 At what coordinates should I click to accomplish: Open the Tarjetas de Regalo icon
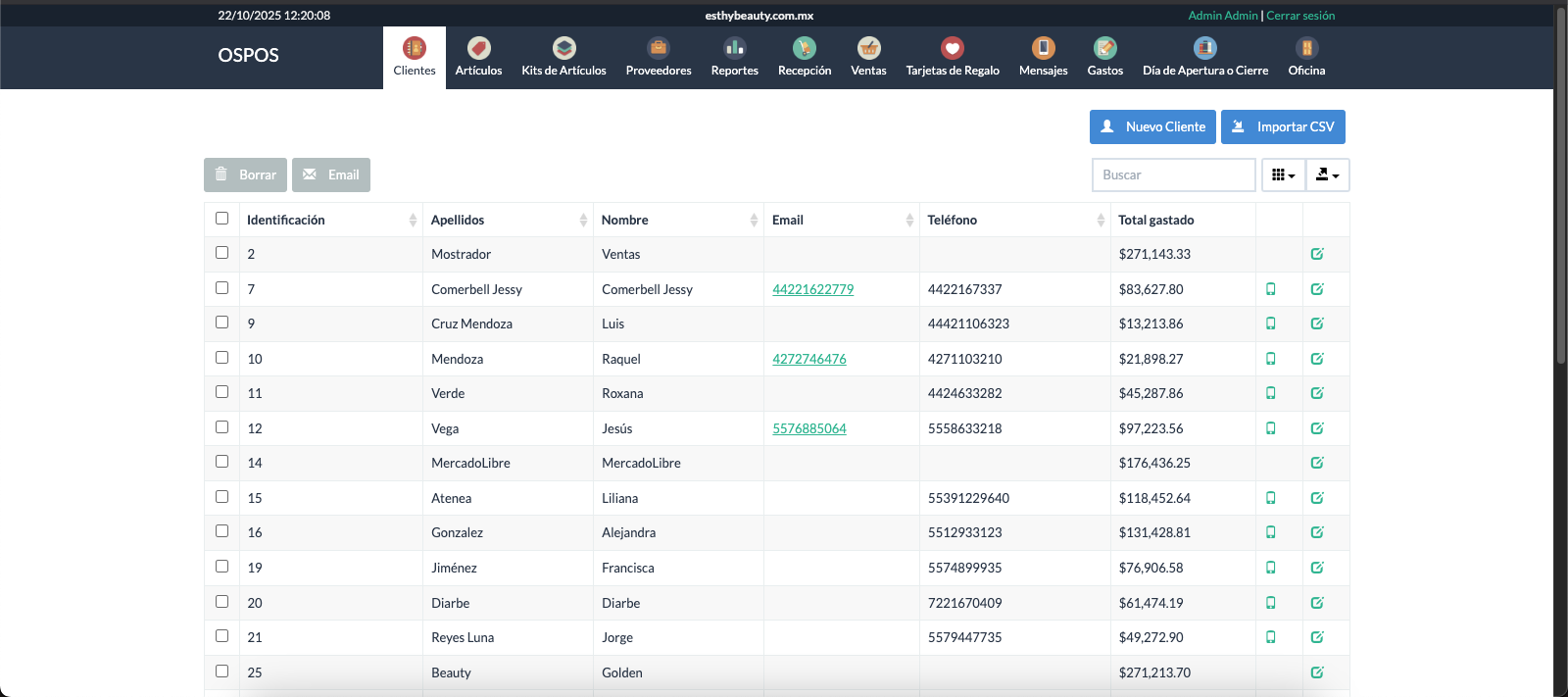[x=952, y=48]
